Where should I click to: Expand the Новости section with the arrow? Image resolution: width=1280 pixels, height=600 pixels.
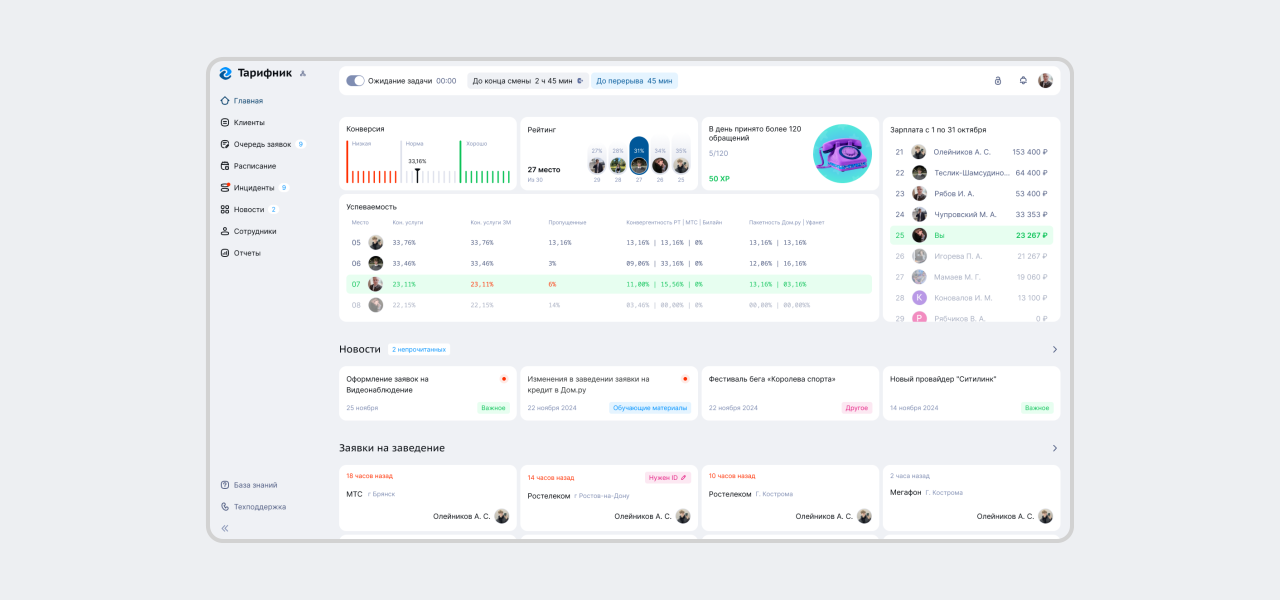1054,350
